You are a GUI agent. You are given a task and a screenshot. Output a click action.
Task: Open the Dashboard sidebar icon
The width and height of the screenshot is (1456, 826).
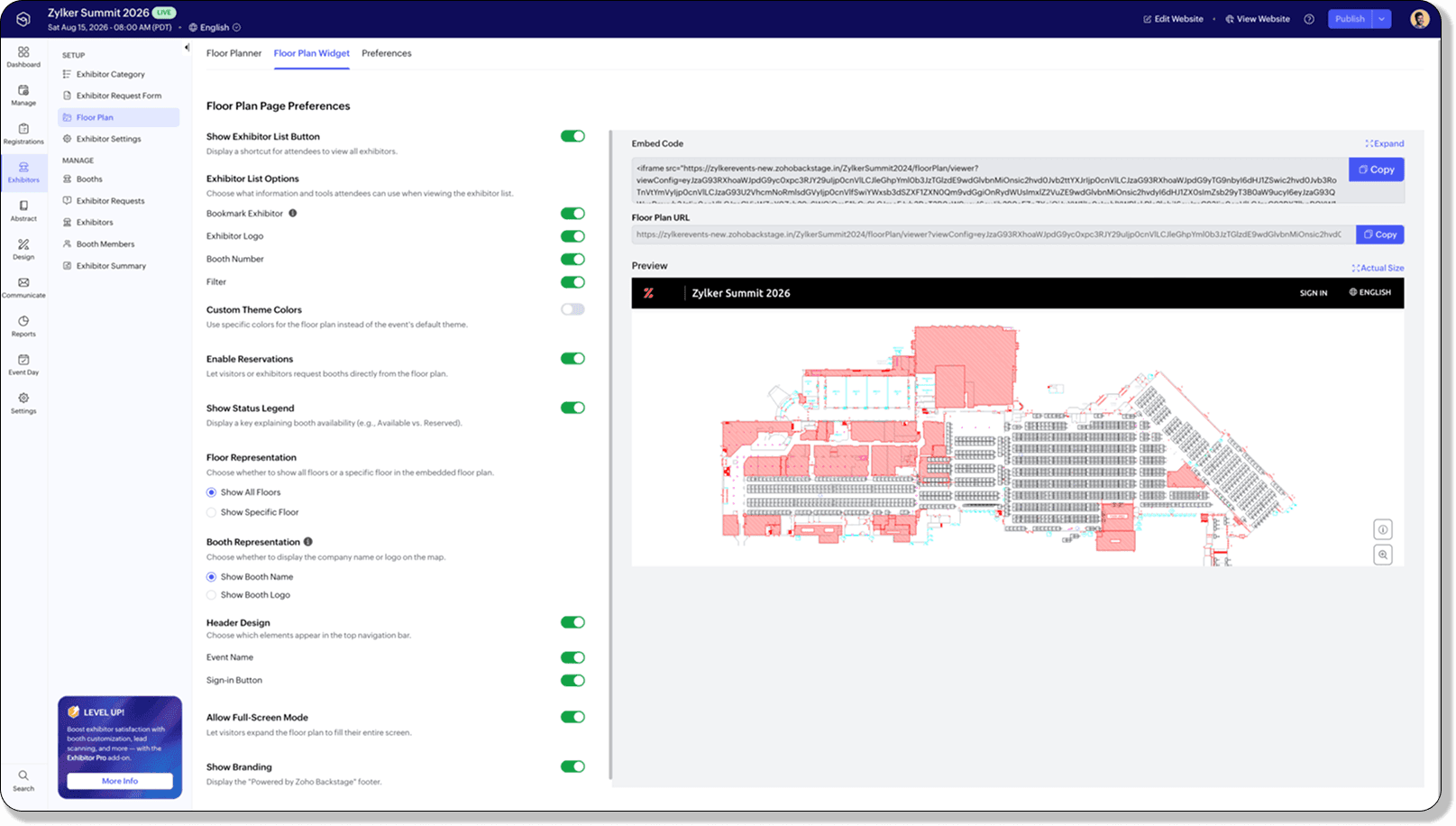point(23,57)
